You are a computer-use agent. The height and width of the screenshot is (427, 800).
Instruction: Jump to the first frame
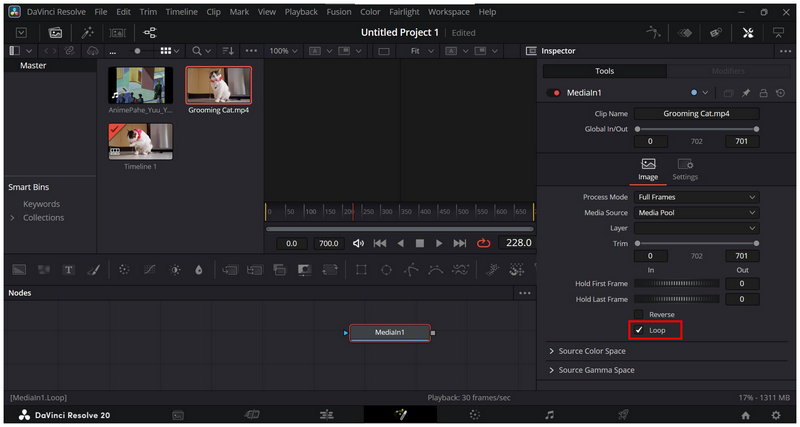380,243
